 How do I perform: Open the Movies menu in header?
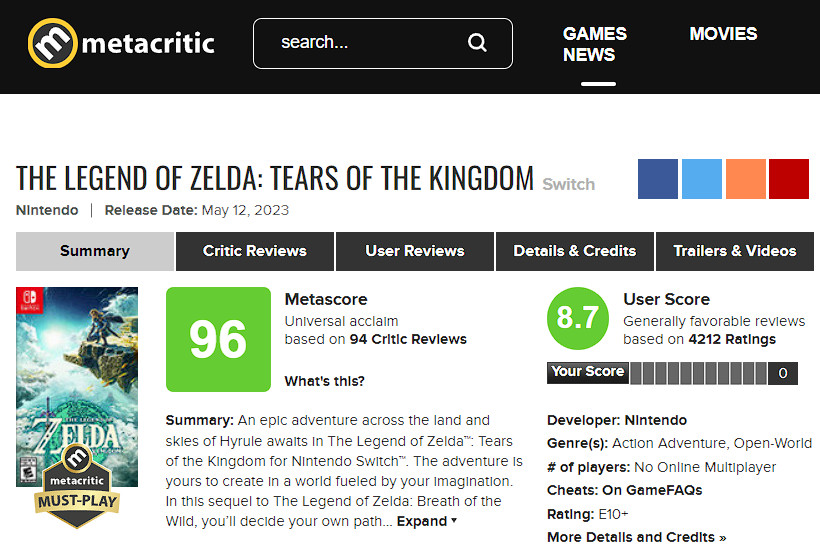coord(723,33)
